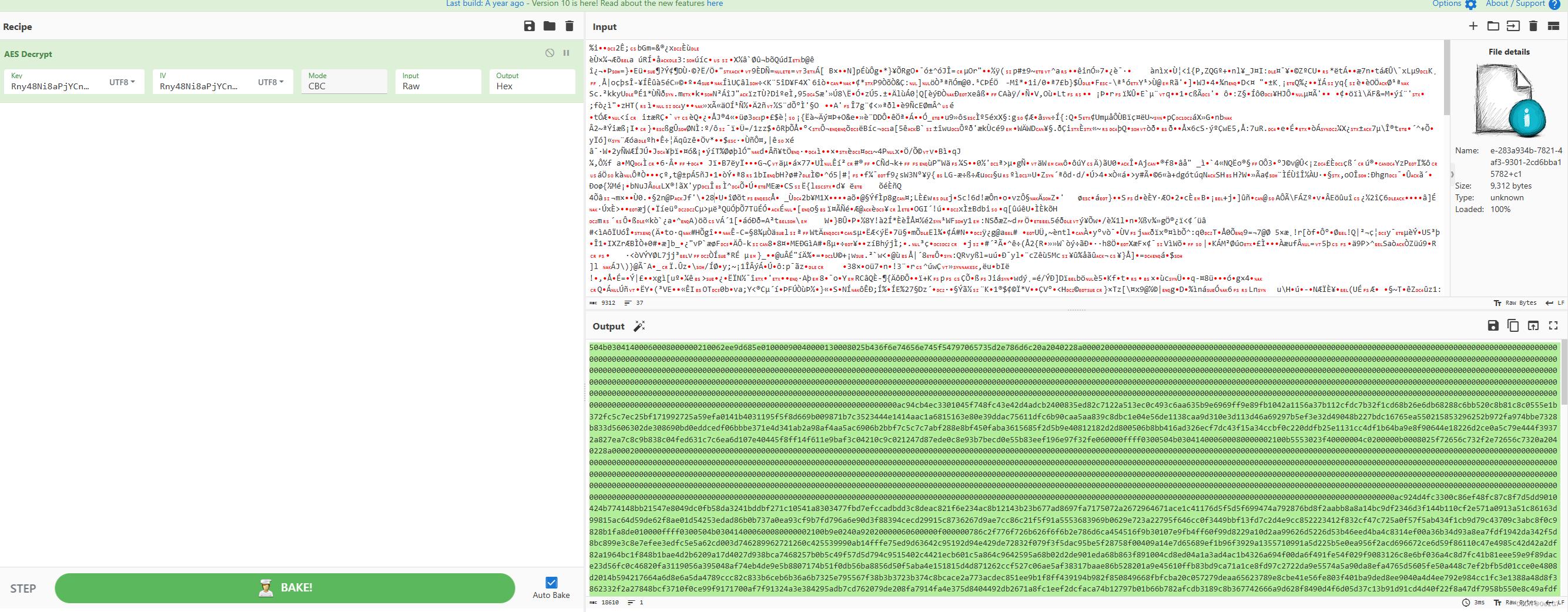Viewport: 1568px width, 612px height.
Task: Open the IV encoding UTF8 dropdown
Action: pyautogui.click(x=270, y=82)
